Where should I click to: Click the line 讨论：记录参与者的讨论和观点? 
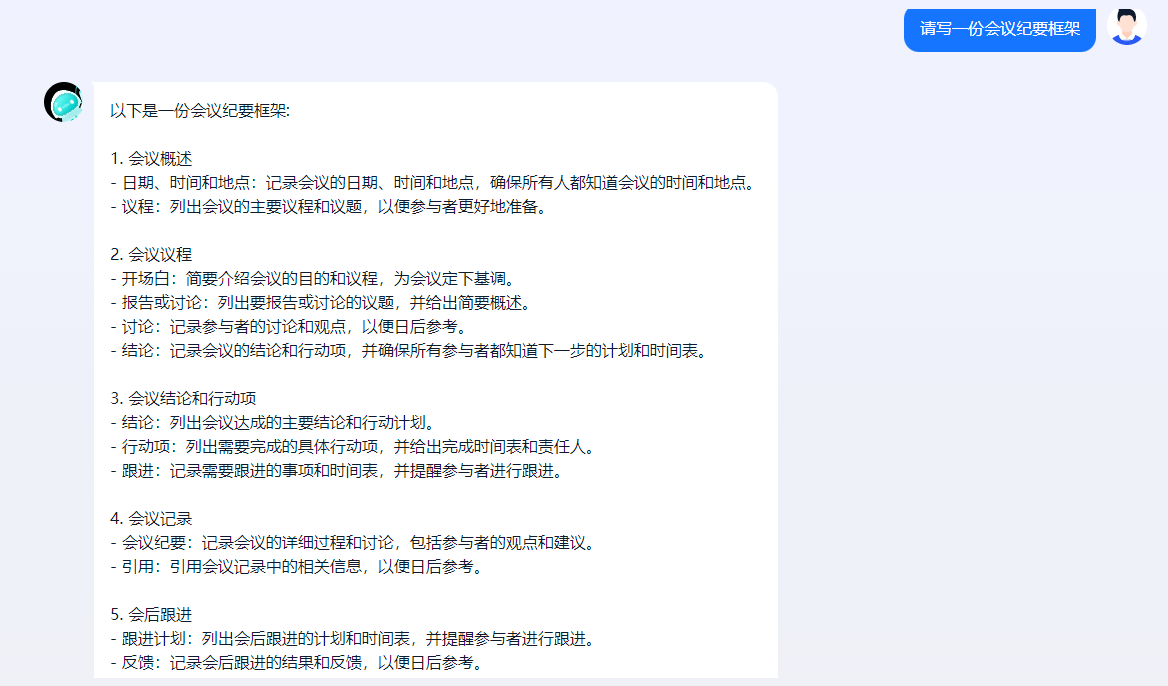point(290,327)
